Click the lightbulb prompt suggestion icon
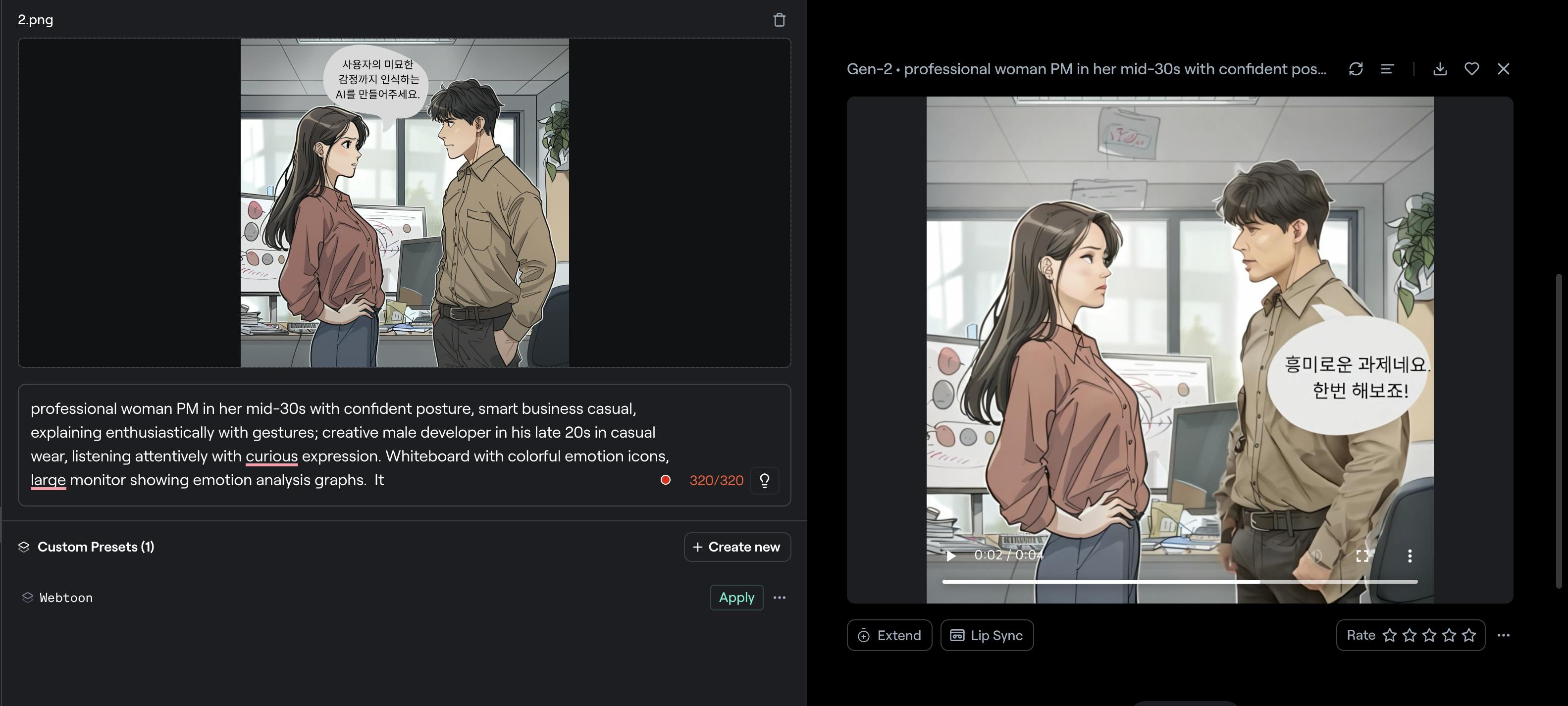Viewport: 1568px width, 706px height. [765, 480]
